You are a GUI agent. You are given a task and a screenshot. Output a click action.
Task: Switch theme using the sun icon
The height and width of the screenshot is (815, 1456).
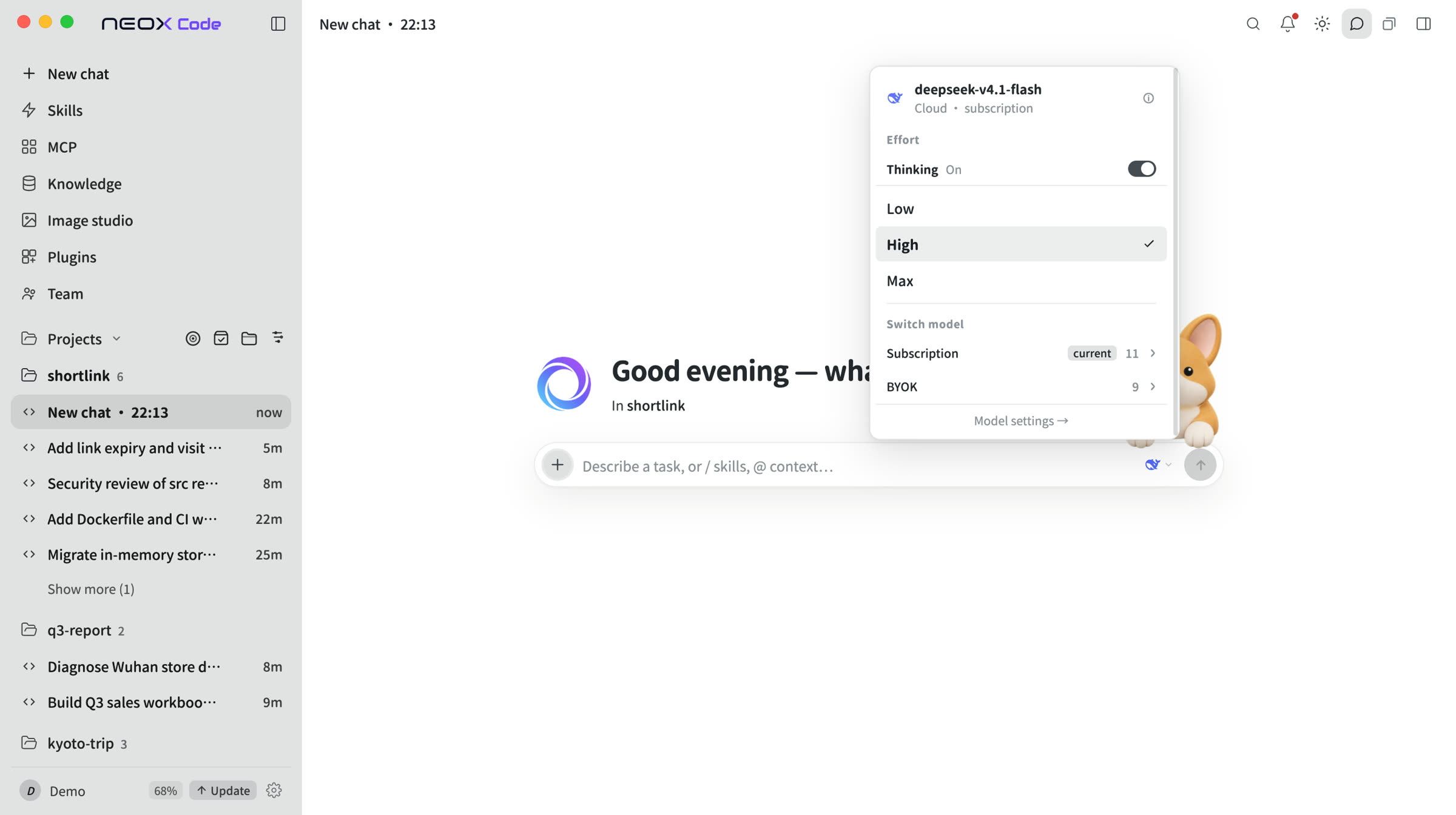[x=1322, y=24]
